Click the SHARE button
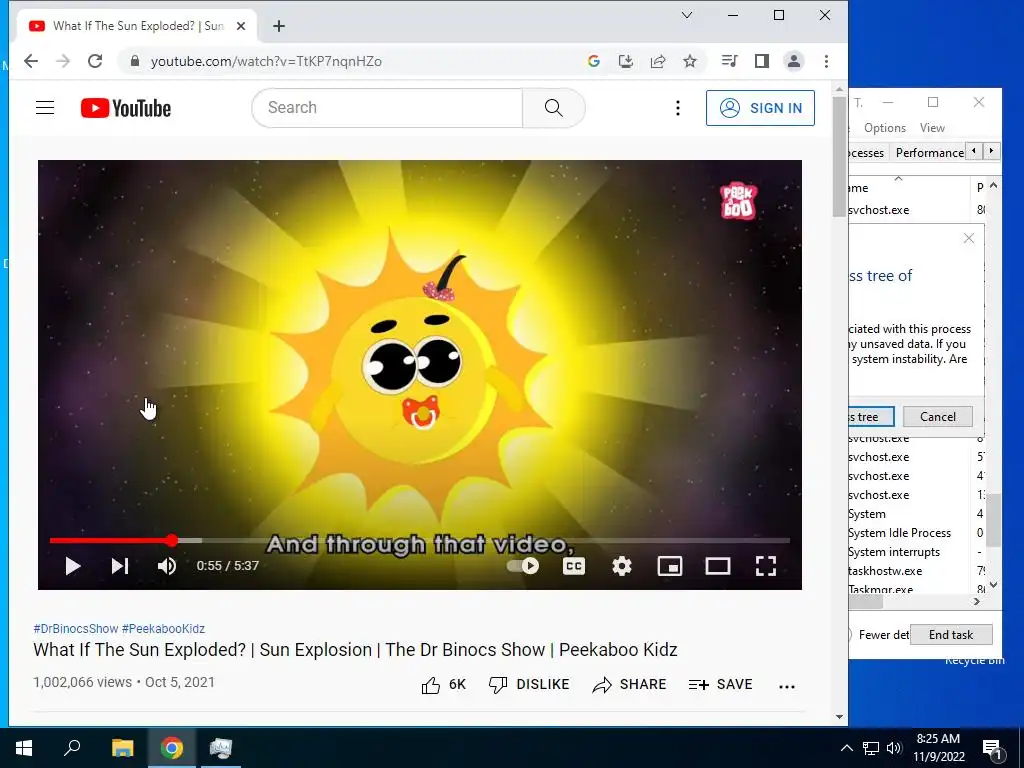This screenshot has height=768, width=1024. click(630, 684)
